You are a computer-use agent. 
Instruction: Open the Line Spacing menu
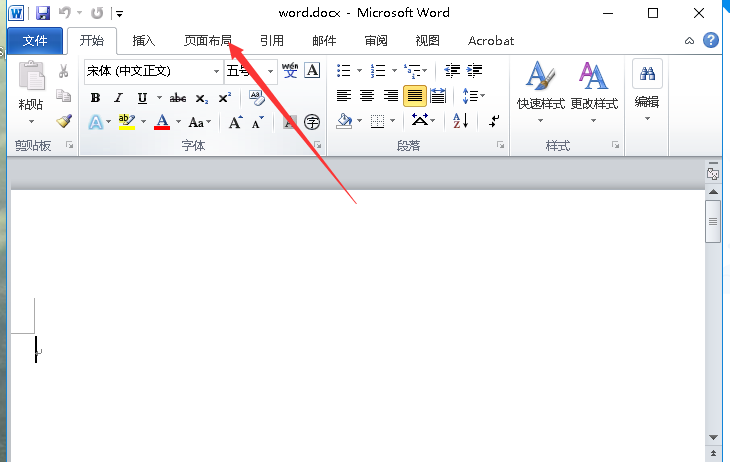473,96
